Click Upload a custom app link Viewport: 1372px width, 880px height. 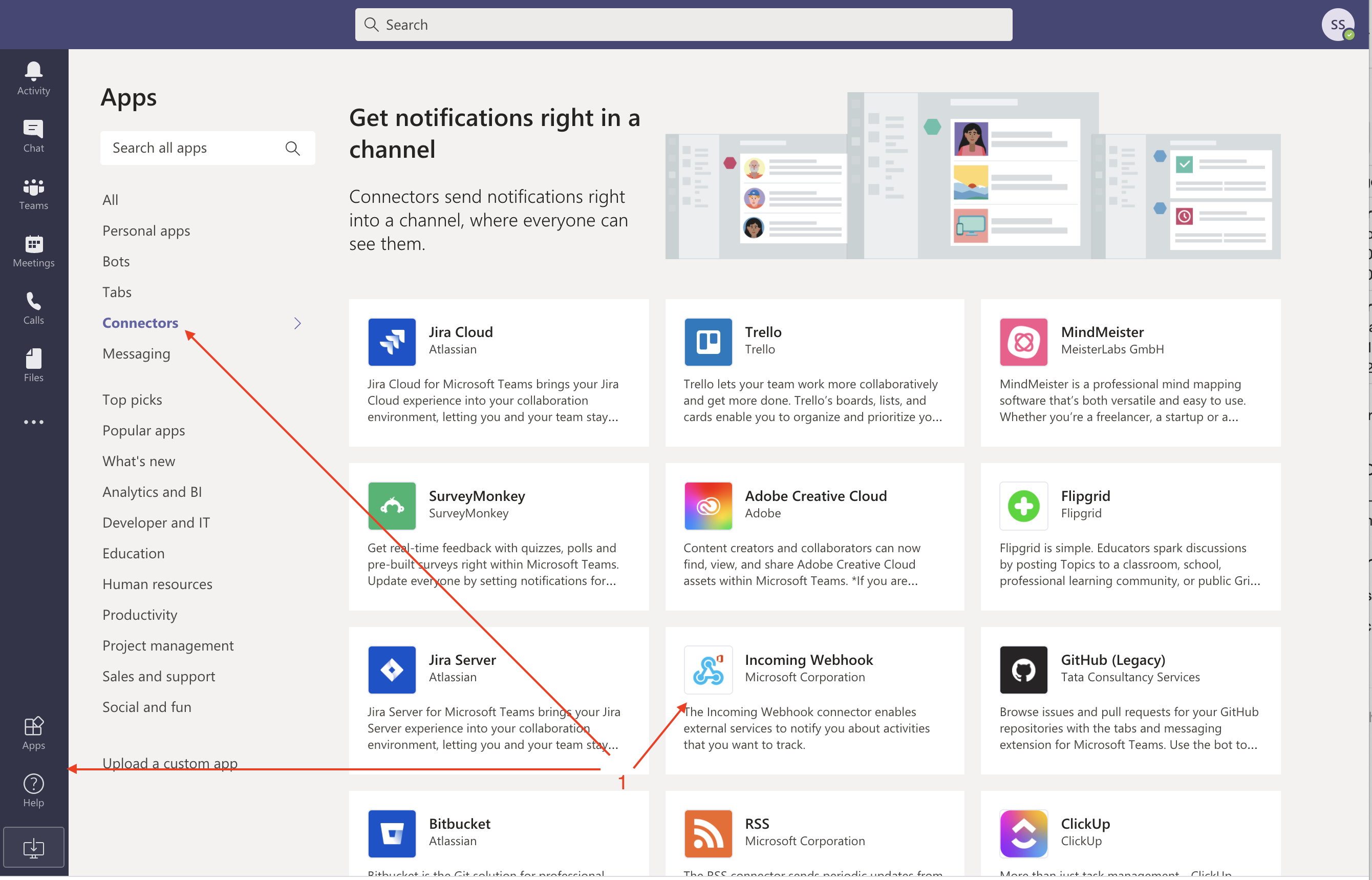[x=170, y=763]
